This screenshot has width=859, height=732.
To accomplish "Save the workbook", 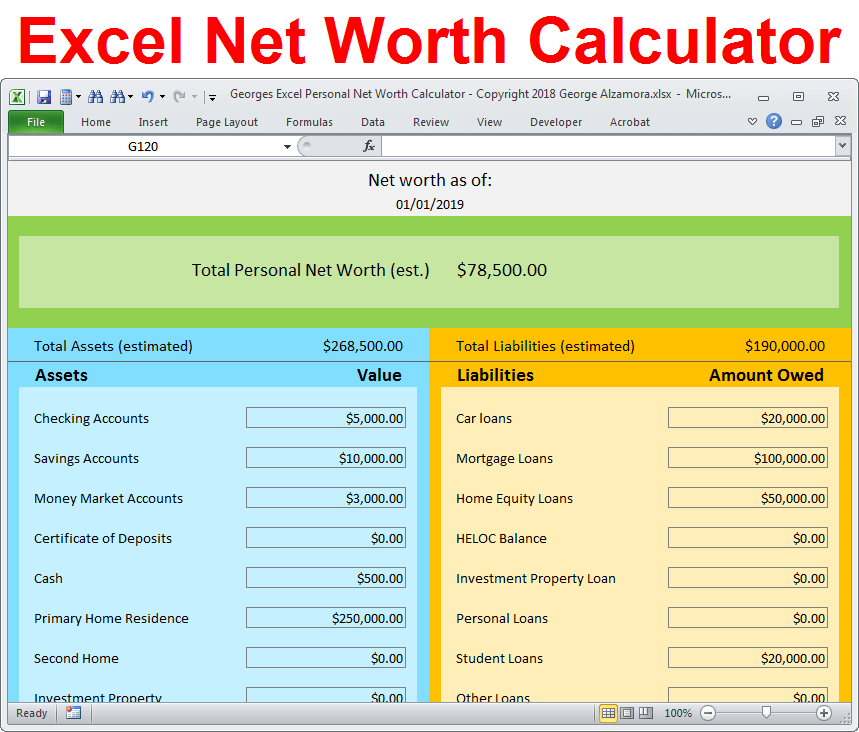I will (43, 96).
